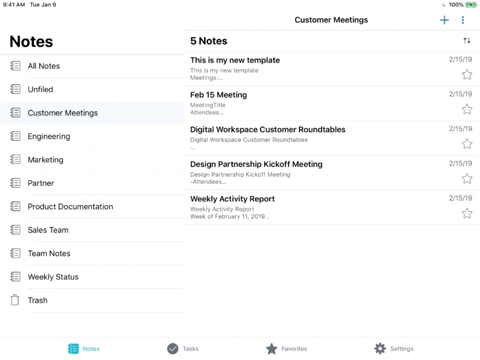The image size is (480, 360).
Task: Switch to the Tasks tab
Action: point(183,349)
